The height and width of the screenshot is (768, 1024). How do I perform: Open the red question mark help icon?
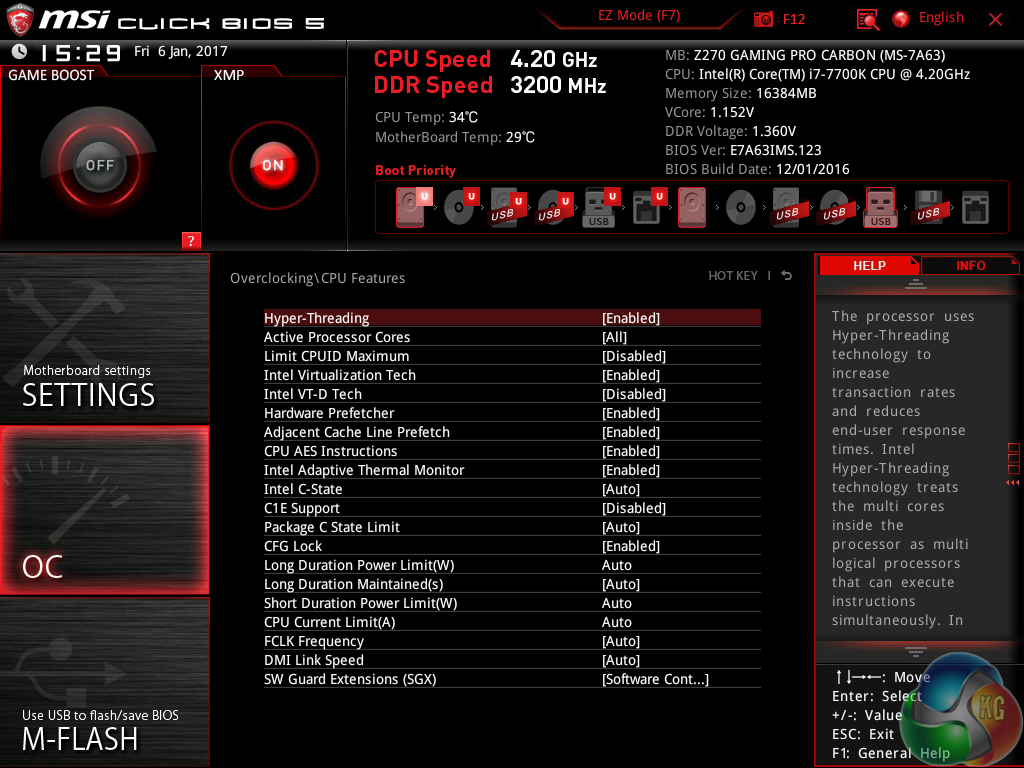point(191,240)
